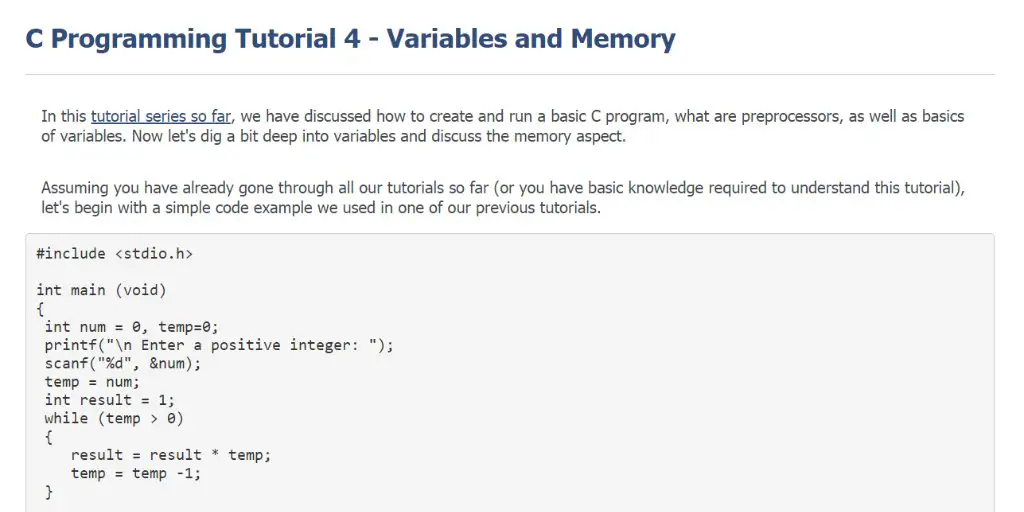This screenshot has width=1024, height=512.
Task: Click the "temp = temp -1;" code line
Action: point(136,473)
